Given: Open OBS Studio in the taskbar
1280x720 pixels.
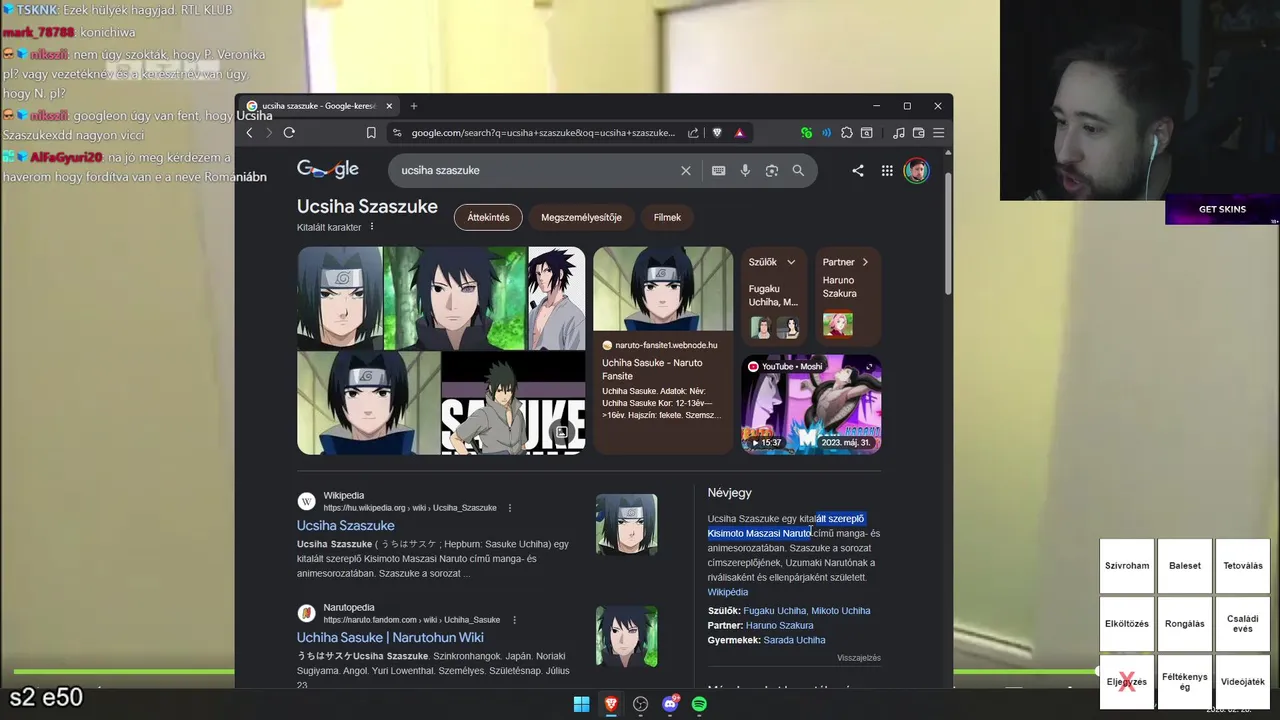Looking at the screenshot, I should [641, 704].
